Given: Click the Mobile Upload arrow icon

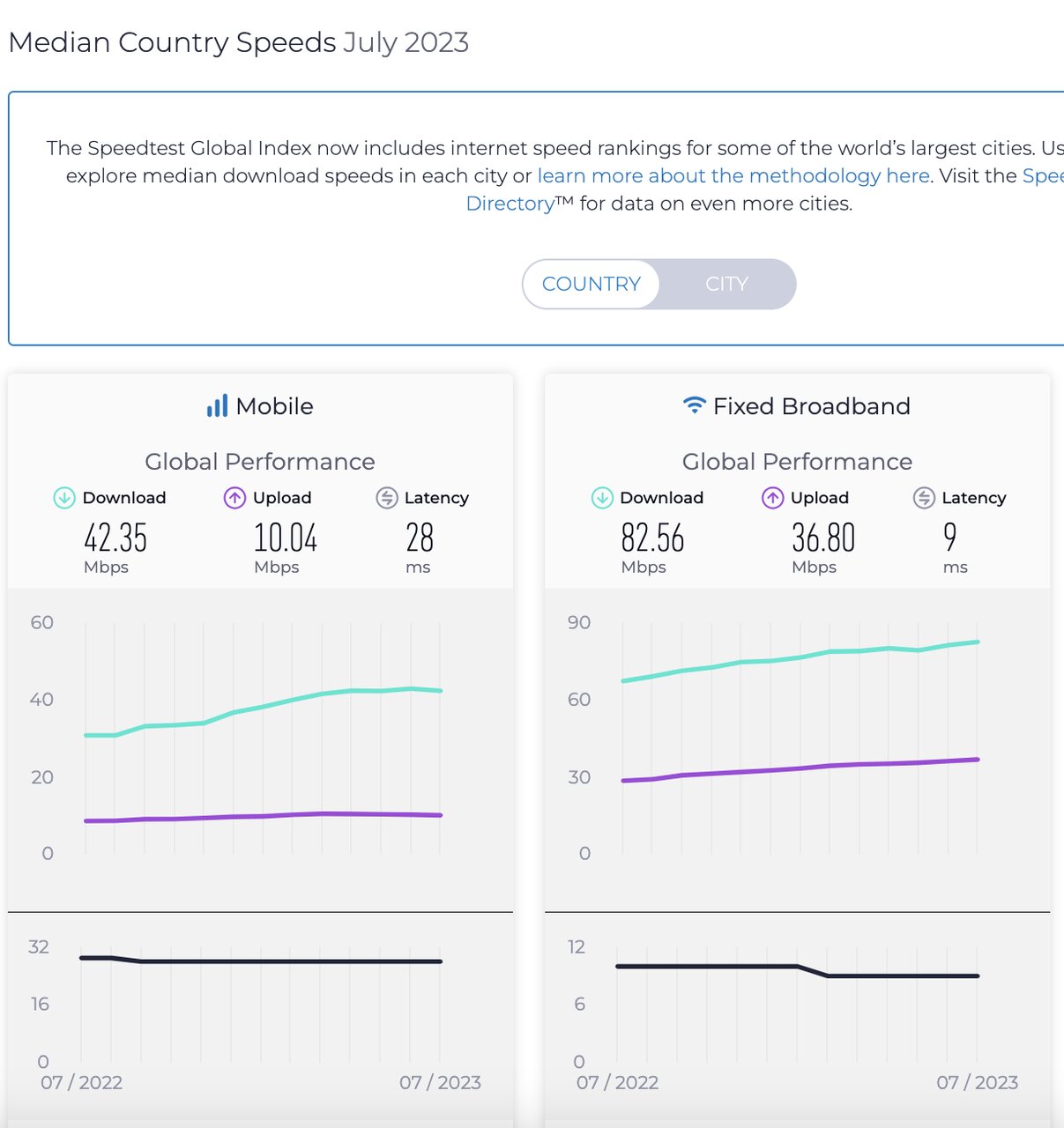Looking at the screenshot, I should (x=234, y=498).
